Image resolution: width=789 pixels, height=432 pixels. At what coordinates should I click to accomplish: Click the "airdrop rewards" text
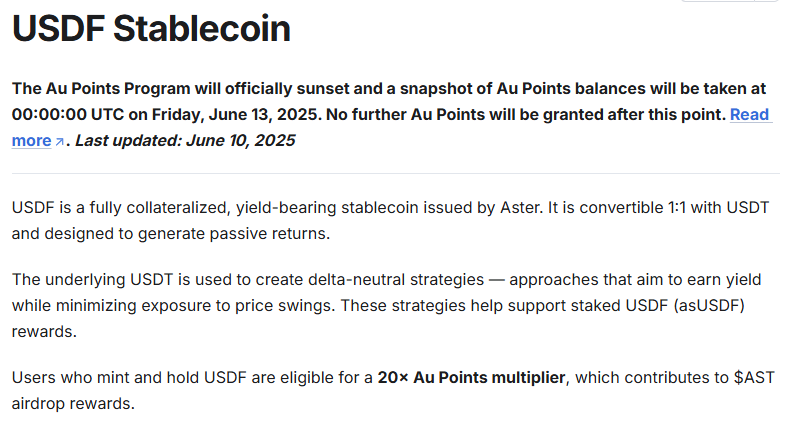pyautogui.click(x=72, y=404)
